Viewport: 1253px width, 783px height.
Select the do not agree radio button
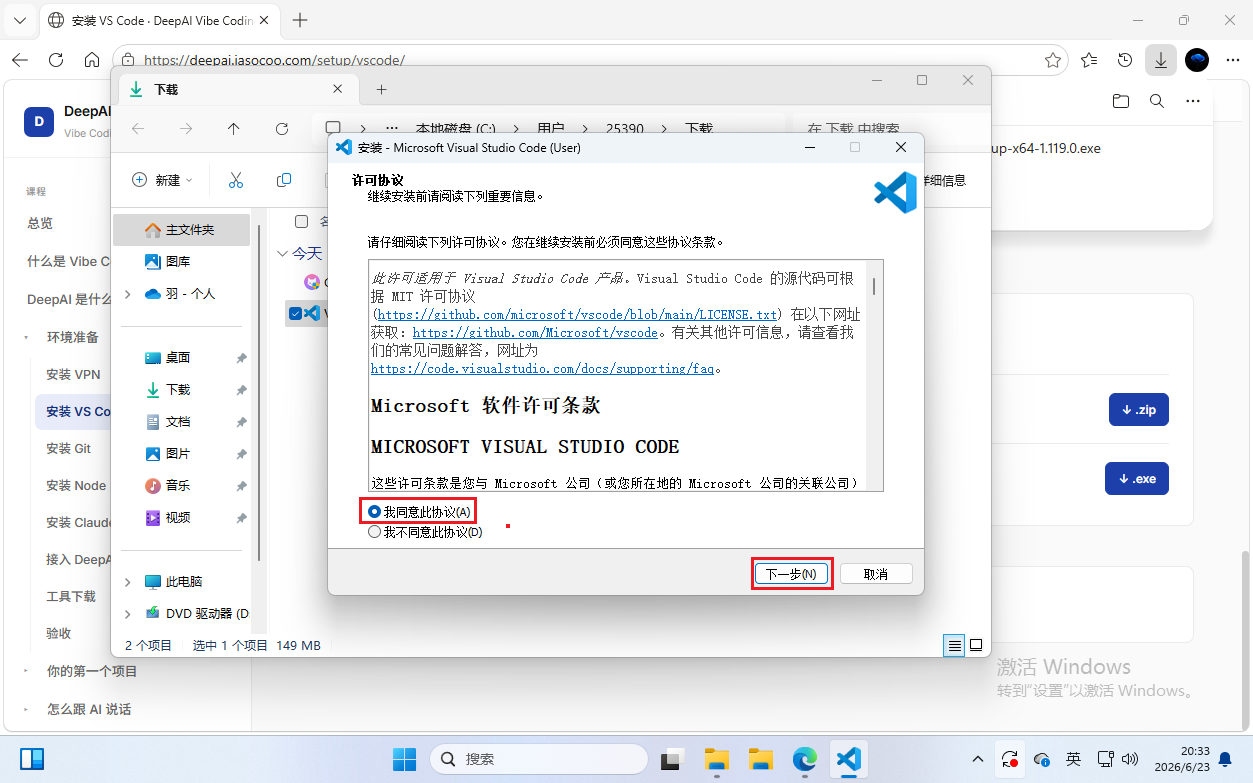click(374, 532)
